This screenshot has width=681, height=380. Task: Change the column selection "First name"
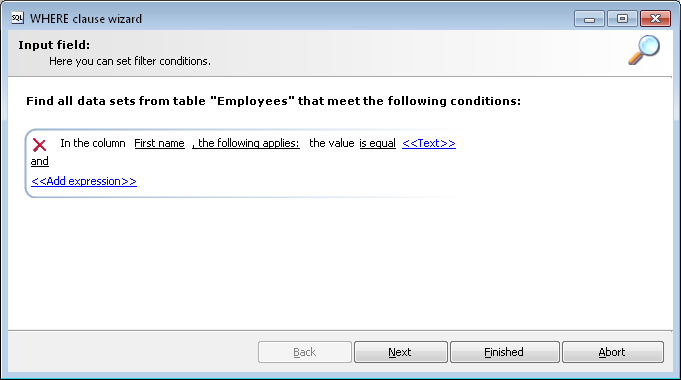tap(159, 143)
